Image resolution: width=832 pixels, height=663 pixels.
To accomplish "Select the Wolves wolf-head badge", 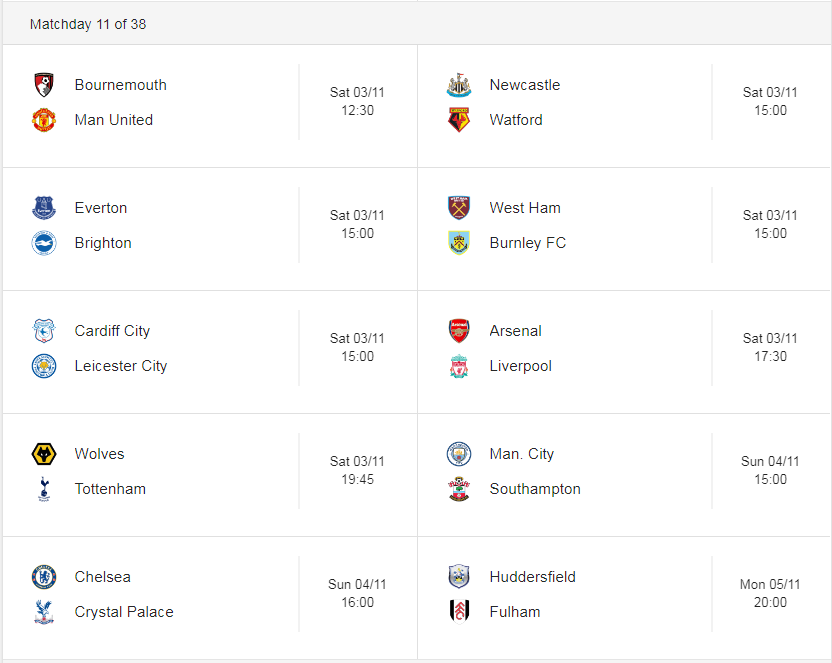I will [44, 454].
